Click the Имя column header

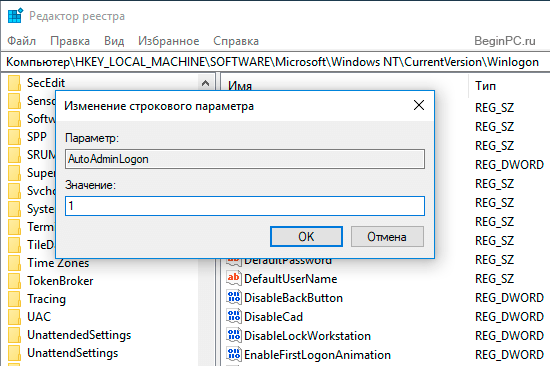(240, 86)
